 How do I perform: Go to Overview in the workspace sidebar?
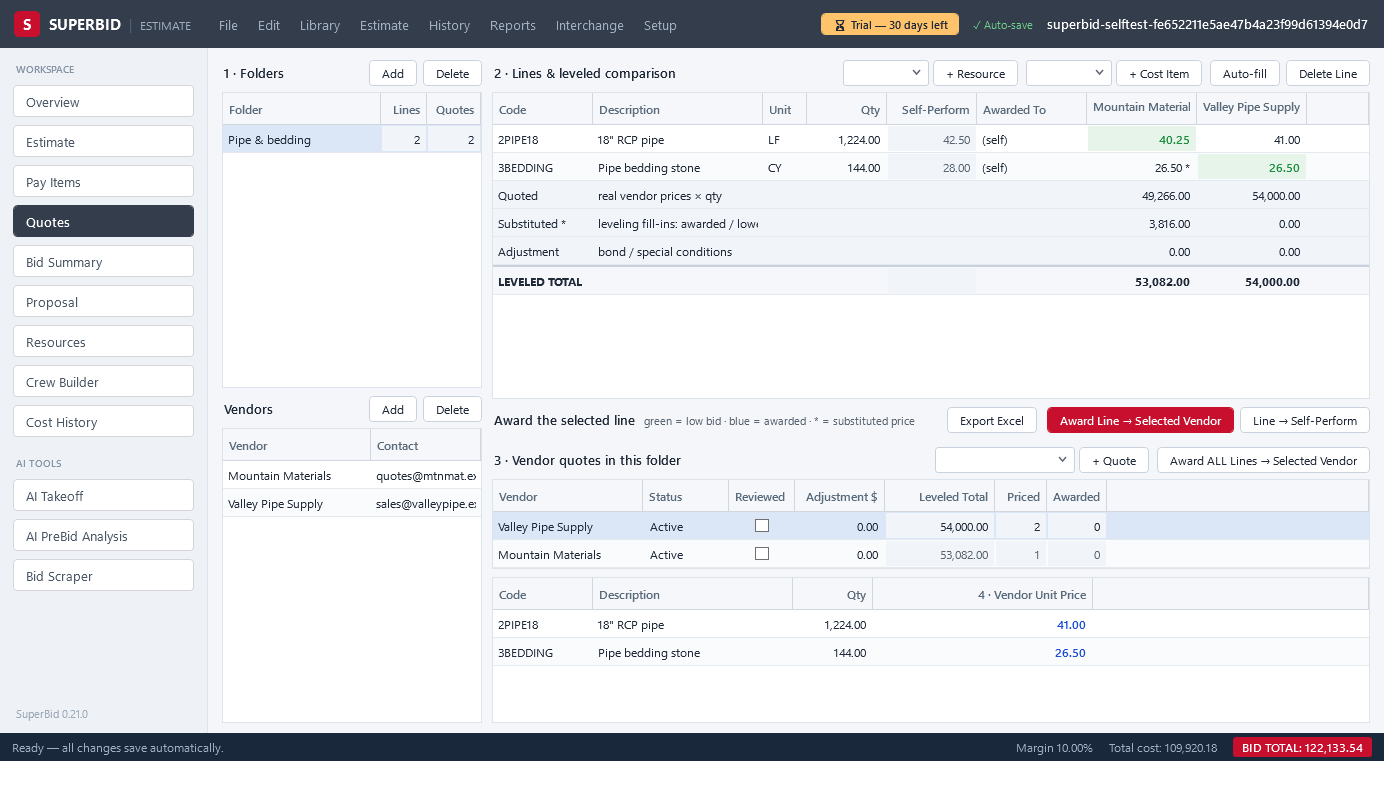pos(103,101)
